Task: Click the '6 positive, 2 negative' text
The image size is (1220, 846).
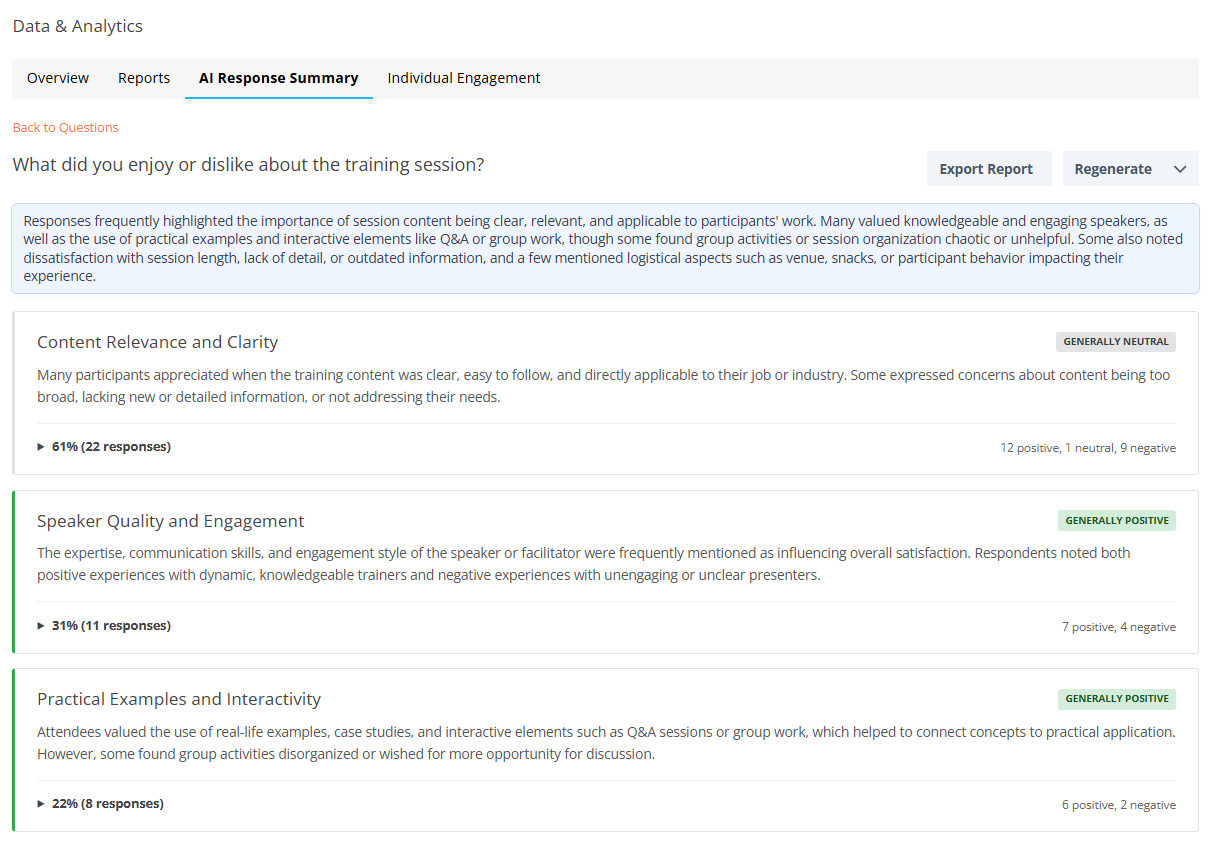Action: coord(1119,805)
